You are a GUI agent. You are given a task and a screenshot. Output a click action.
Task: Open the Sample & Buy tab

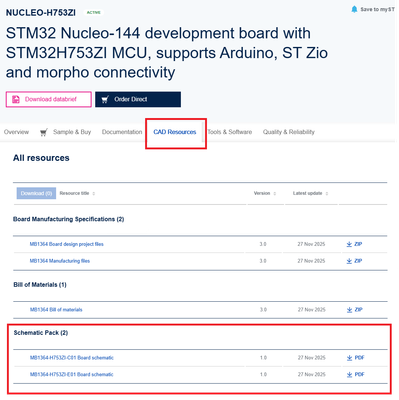coord(72,132)
